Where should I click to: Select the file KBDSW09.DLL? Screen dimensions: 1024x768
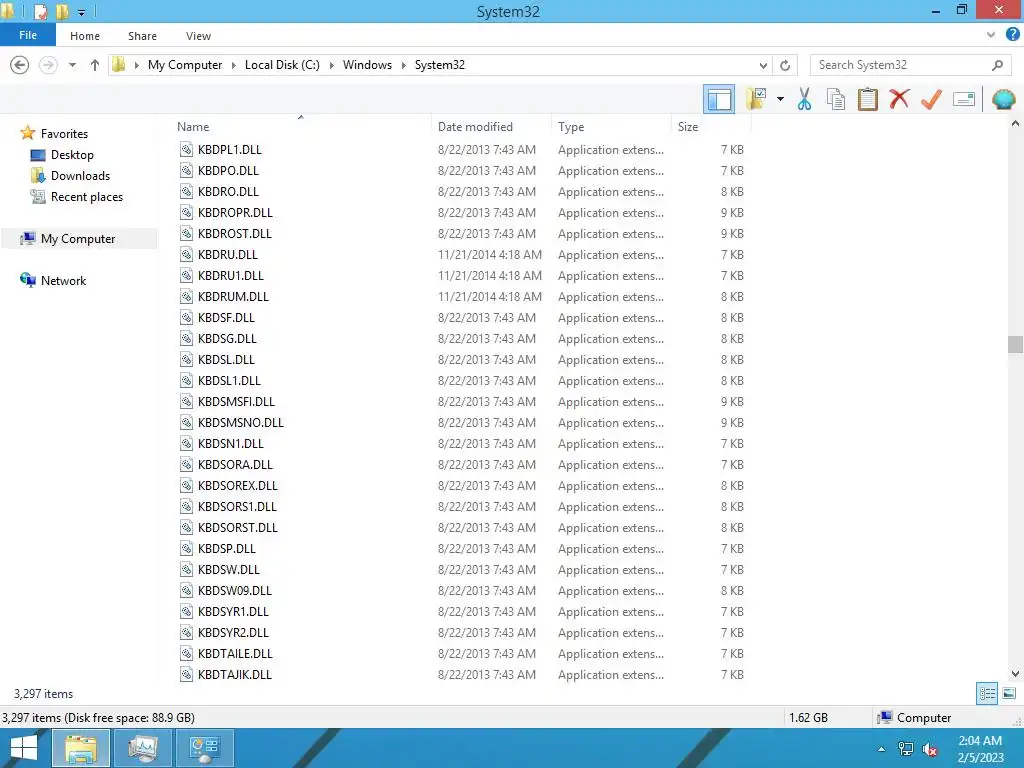click(x=234, y=590)
